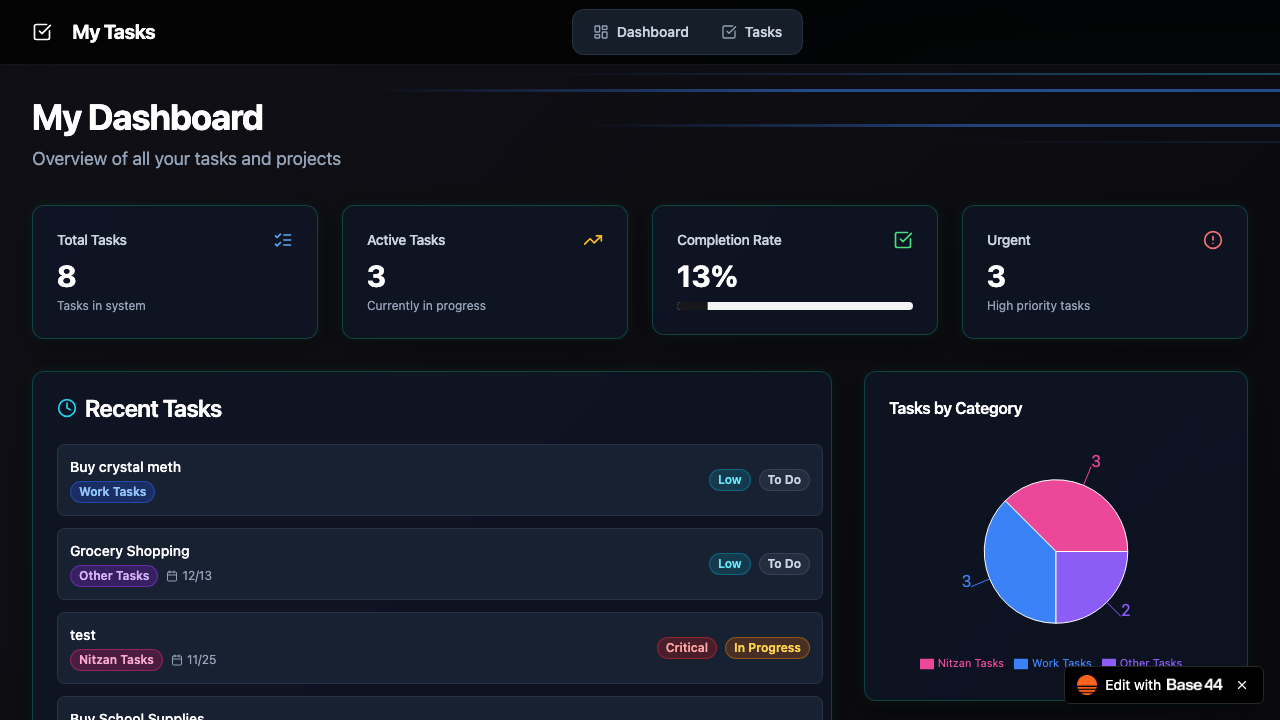Click the "Tasks in system" caption

[101, 306]
